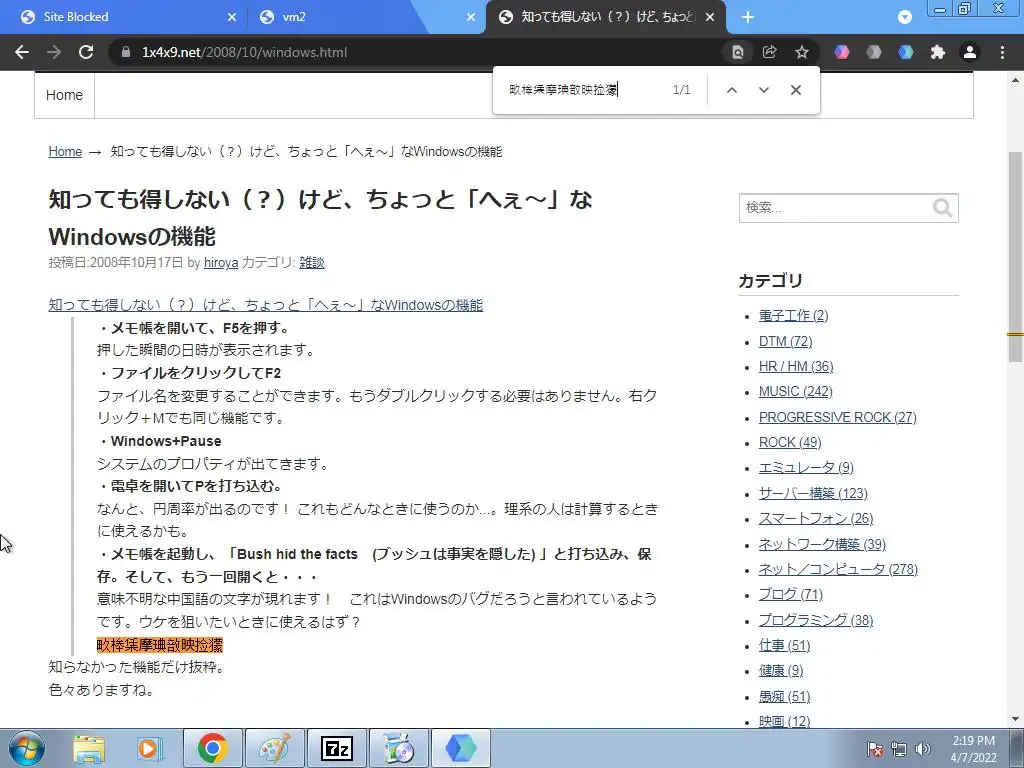Open the search-by-image icon in the address bar

[737, 52]
